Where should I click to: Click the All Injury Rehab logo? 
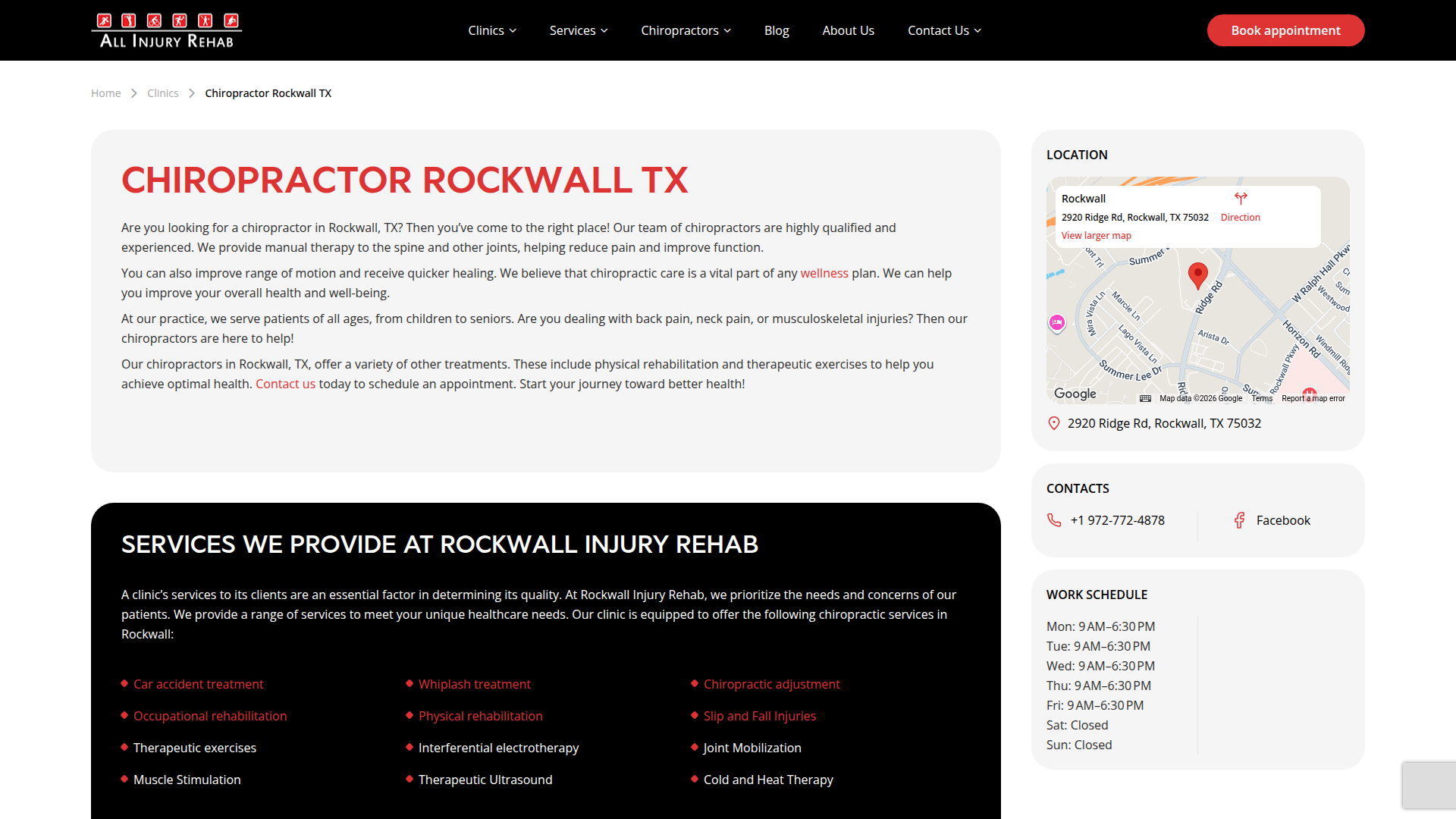pos(167,30)
